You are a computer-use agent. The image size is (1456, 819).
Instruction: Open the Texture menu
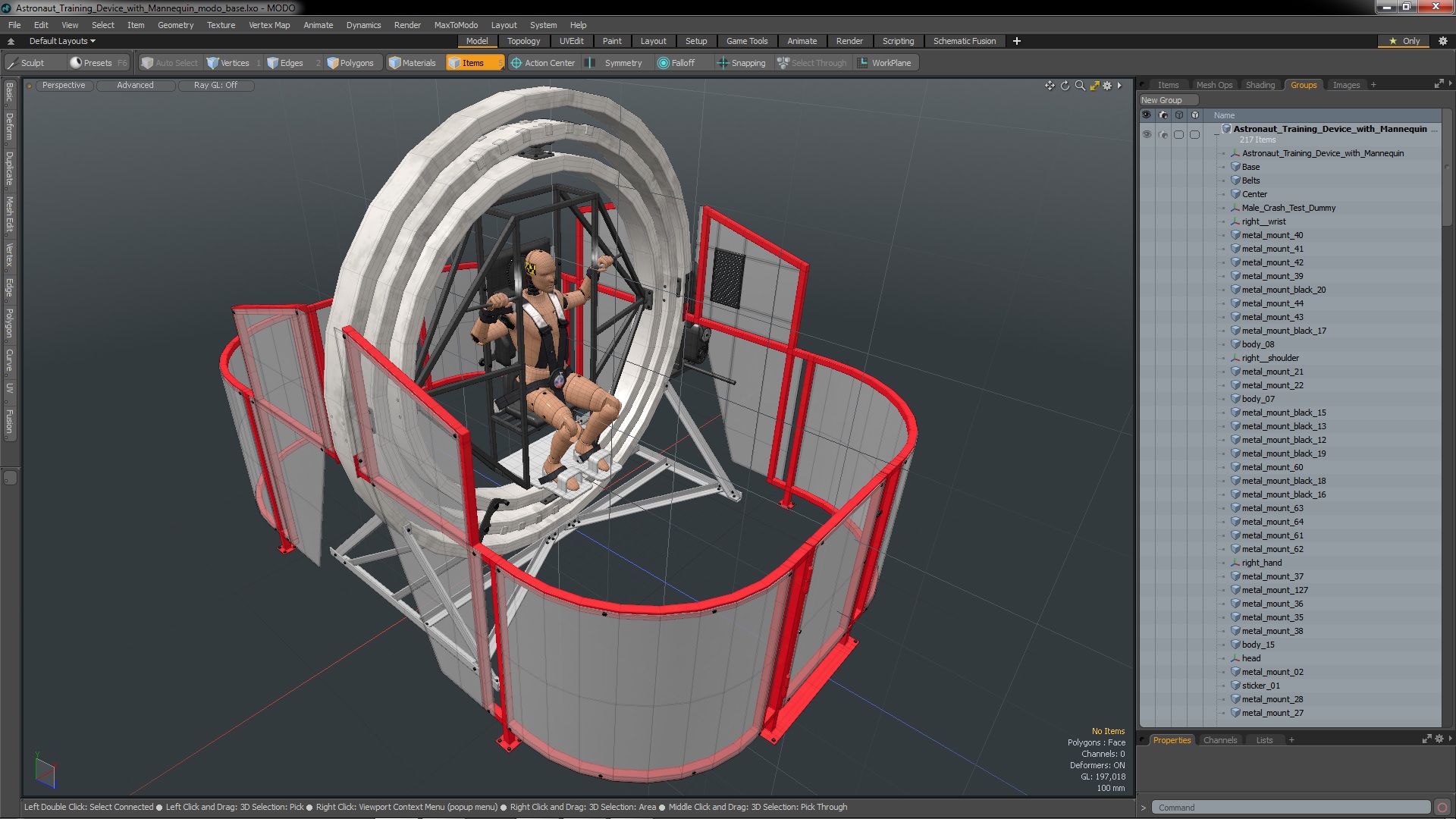pos(221,25)
